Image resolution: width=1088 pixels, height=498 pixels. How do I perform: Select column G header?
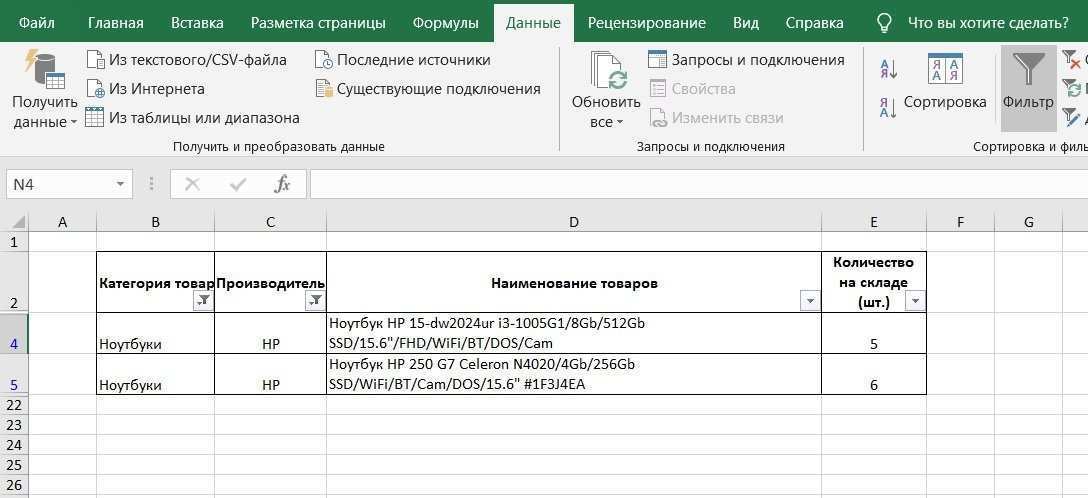click(1028, 222)
